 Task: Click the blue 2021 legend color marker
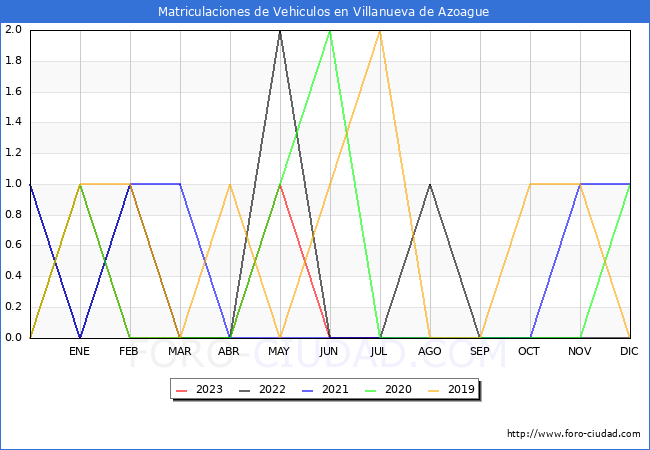308,390
